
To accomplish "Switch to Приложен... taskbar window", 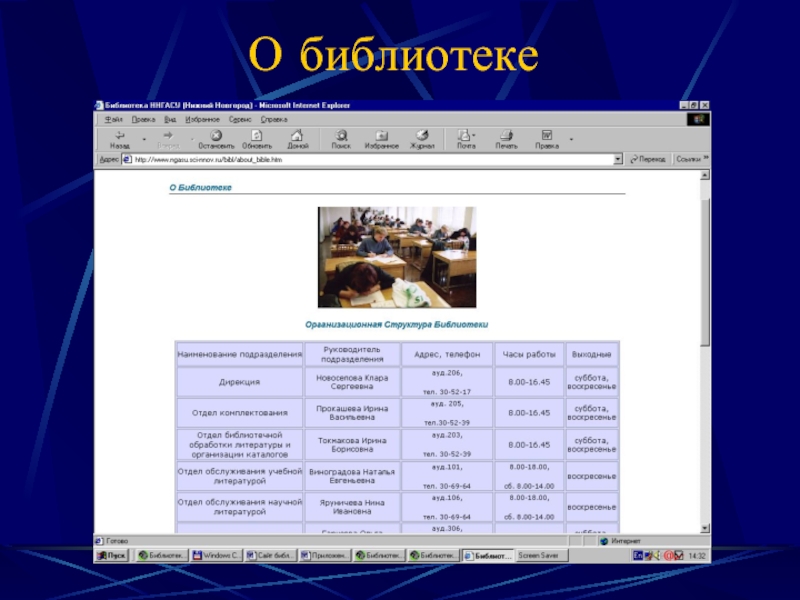I will [x=325, y=556].
